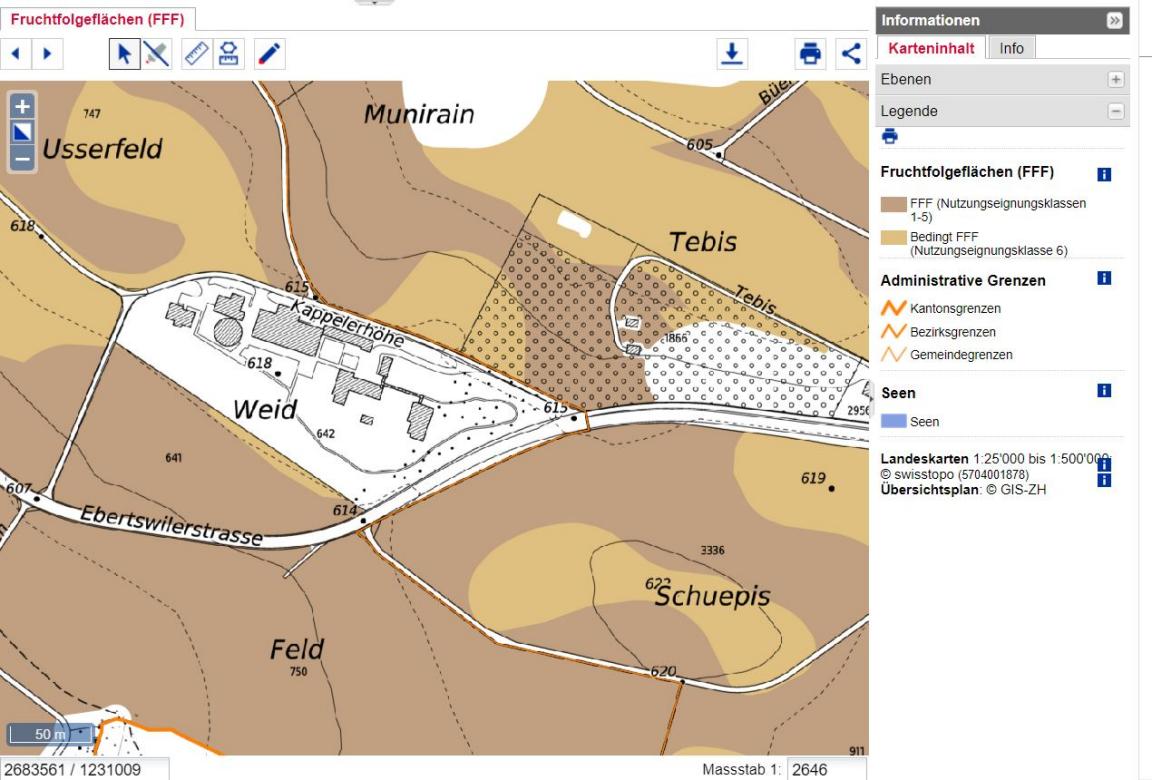Share the map via the share icon
The height and width of the screenshot is (780, 1152).
pyautogui.click(x=849, y=53)
